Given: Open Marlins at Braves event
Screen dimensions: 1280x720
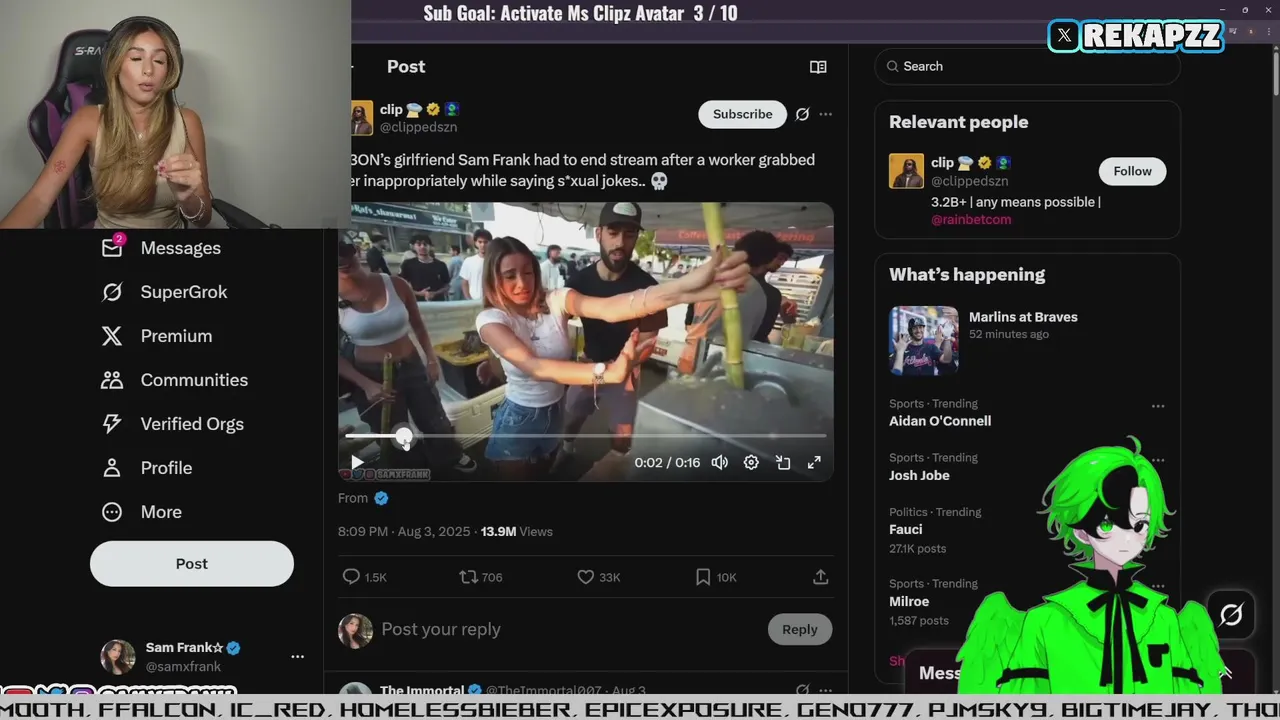Looking at the screenshot, I should (x=1023, y=317).
